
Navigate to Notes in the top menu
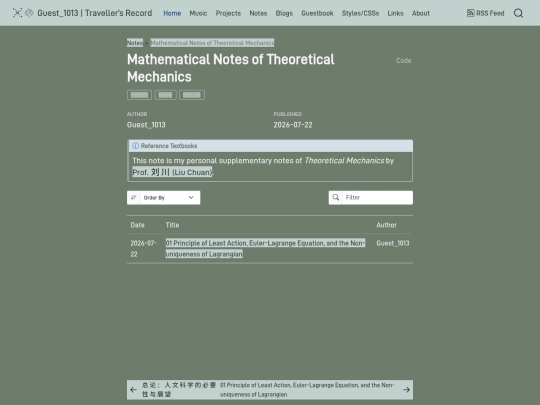pyautogui.click(x=258, y=13)
